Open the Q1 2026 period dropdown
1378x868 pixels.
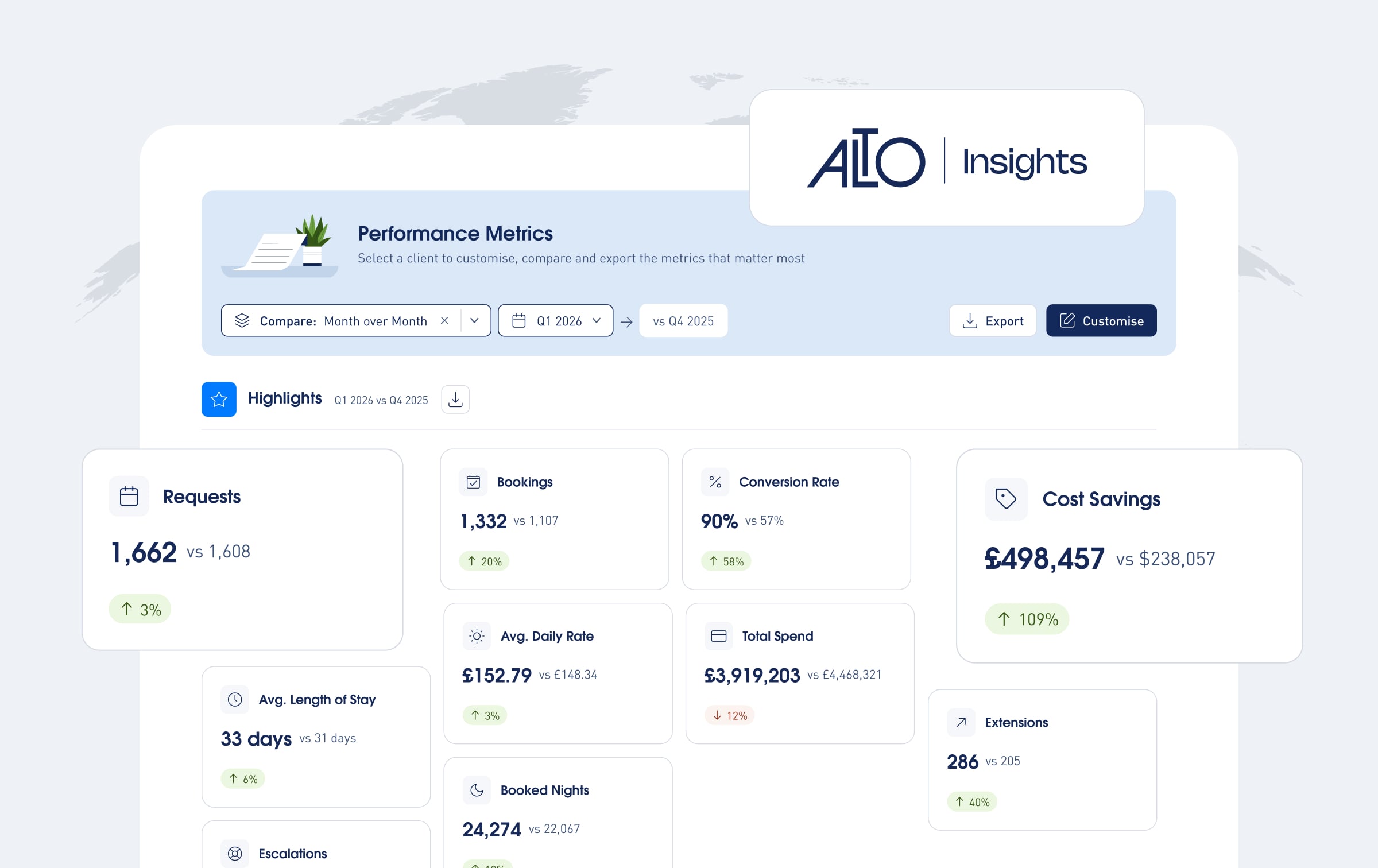coord(555,320)
